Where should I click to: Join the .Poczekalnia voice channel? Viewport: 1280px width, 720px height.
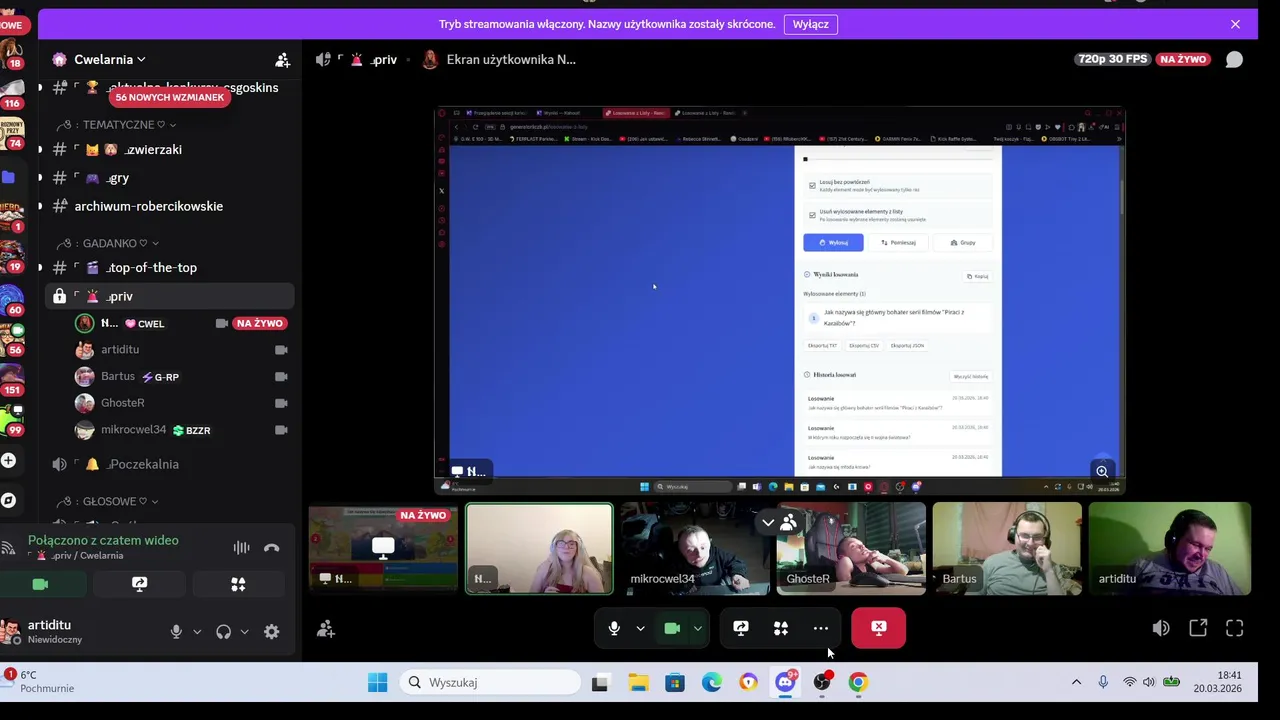[170, 464]
